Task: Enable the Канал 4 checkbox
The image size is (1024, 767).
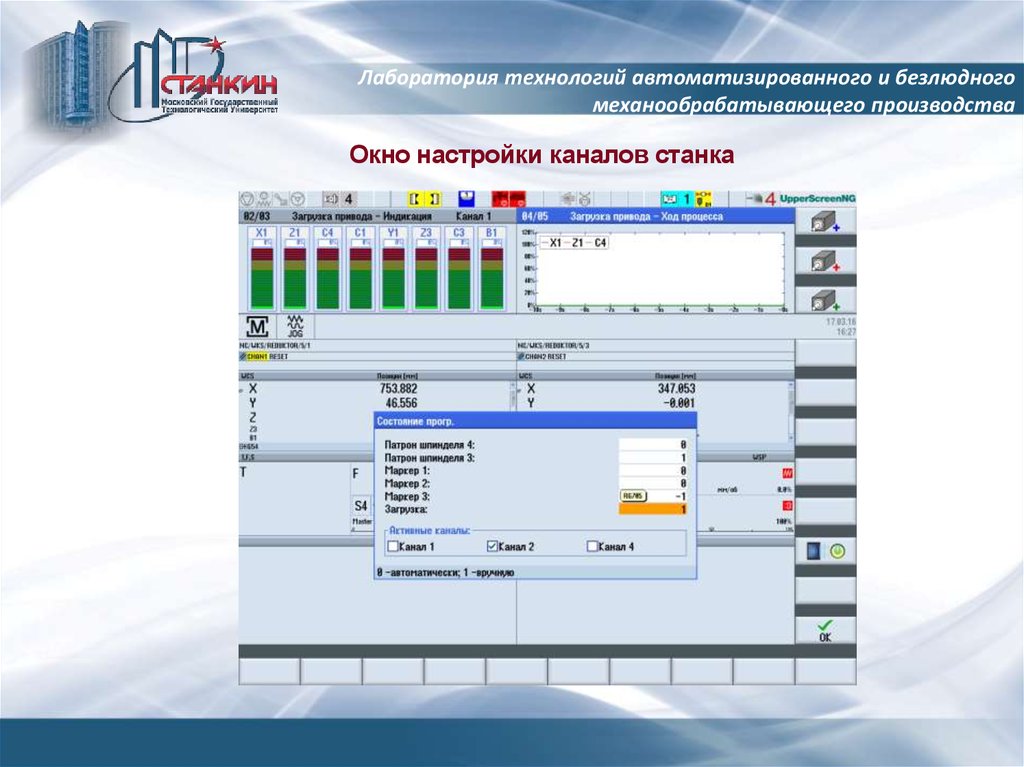Action: click(592, 546)
